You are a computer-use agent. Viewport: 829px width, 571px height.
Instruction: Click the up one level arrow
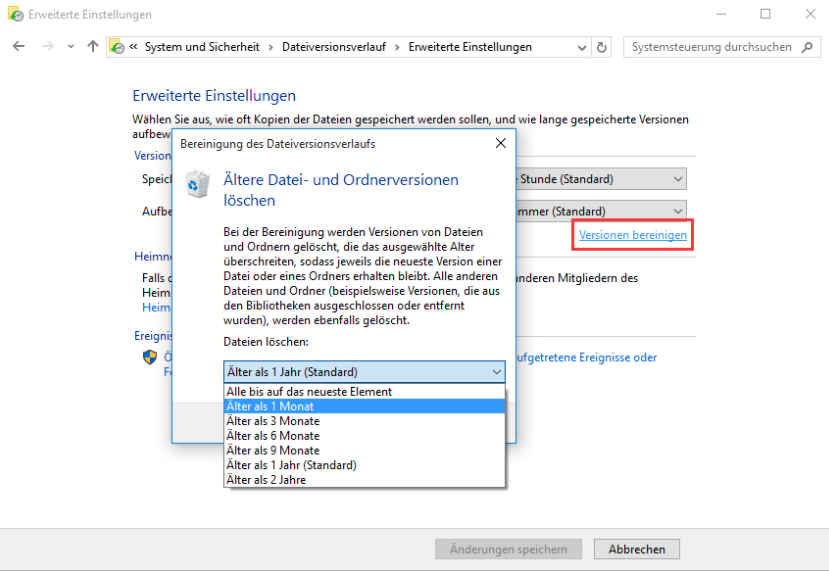pyautogui.click(x=93, y=47)
